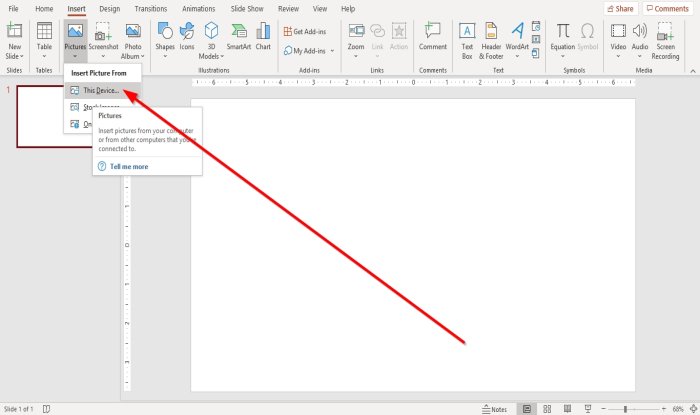Viewport: 700px width, 415px height.
Task: Expand the Audio dropdown arrow
Action: tap(640, 56)
